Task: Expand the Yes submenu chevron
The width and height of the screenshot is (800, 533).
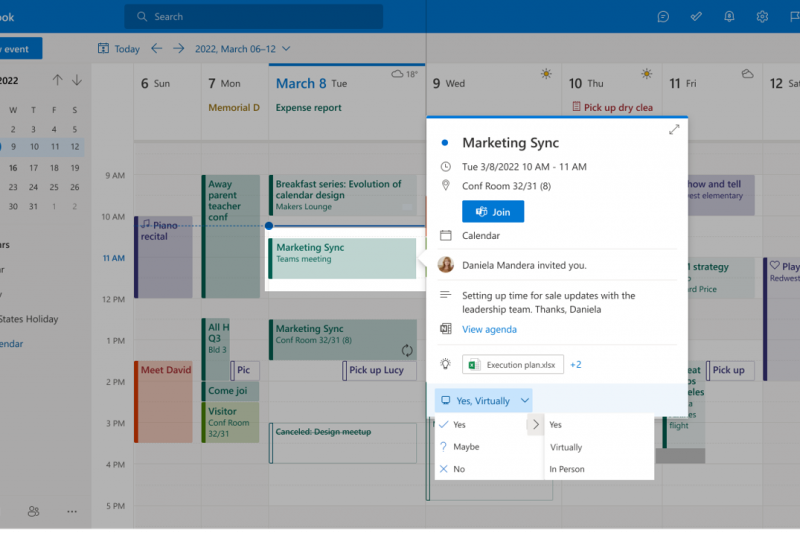Action: coord(535,424)
